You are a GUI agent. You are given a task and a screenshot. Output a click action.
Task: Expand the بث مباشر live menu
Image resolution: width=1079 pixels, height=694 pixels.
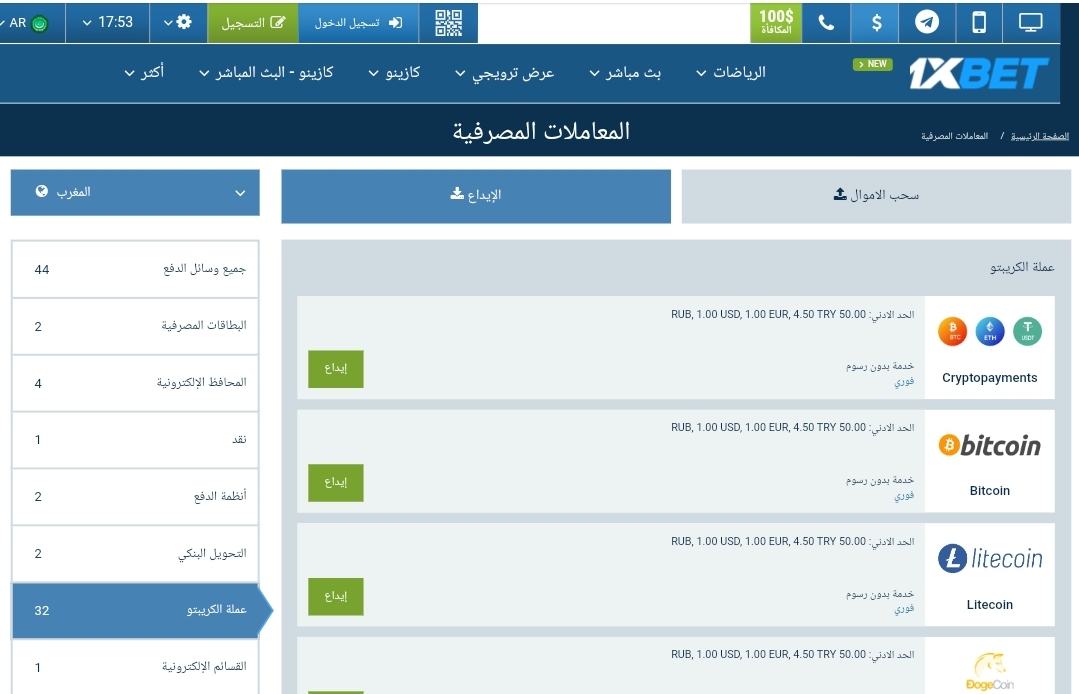tap(625, 72)
